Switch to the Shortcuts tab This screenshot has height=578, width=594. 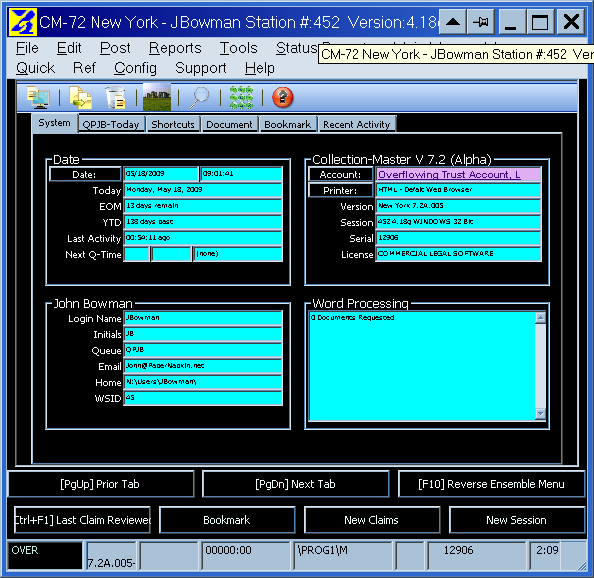(x=173, y=125)
